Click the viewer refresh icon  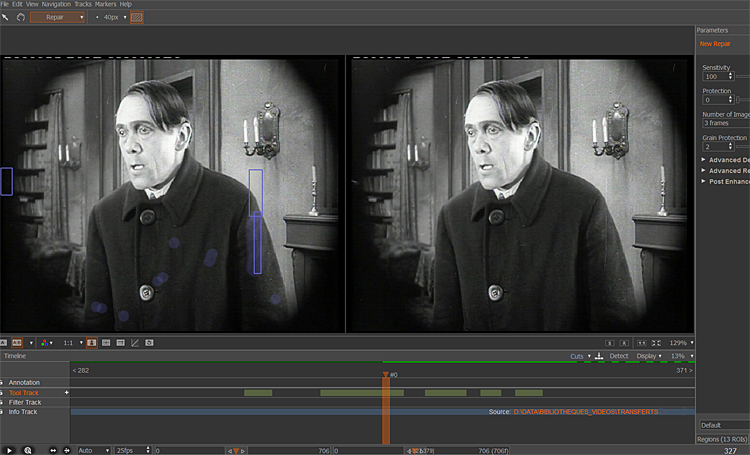(x=149, y=343)
